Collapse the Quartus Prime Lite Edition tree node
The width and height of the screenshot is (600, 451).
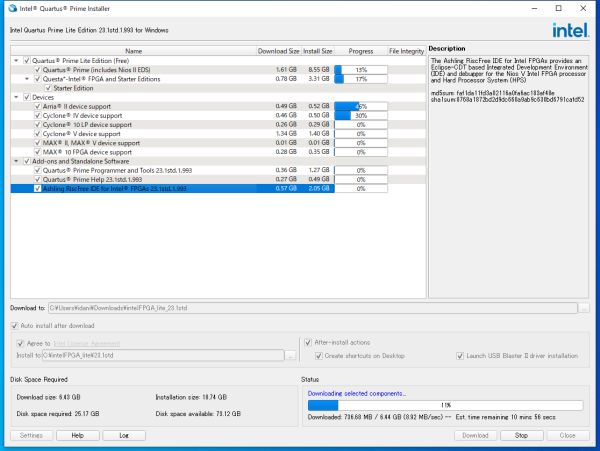16,60
